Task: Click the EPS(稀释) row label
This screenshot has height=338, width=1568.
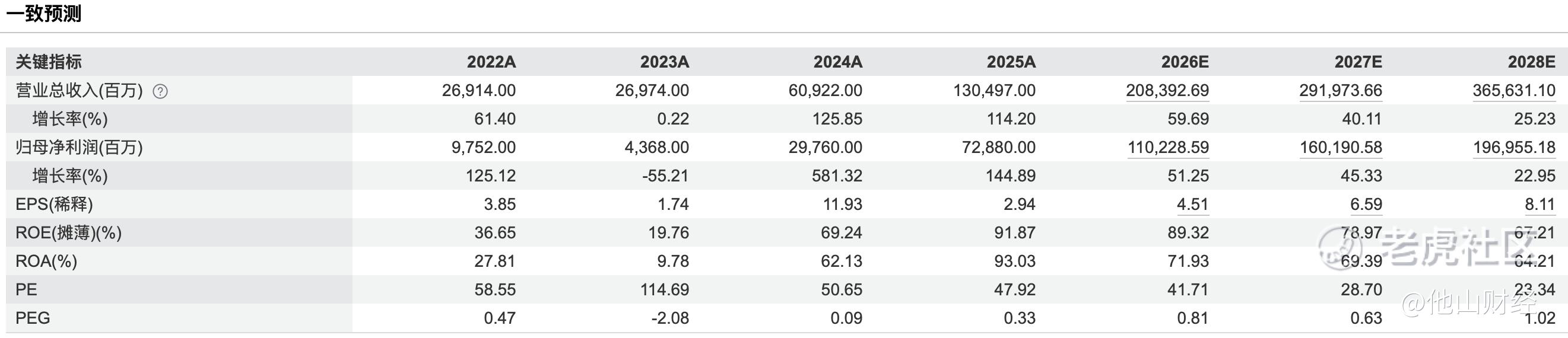Action: pyautogui.click(x=54, y=204)
